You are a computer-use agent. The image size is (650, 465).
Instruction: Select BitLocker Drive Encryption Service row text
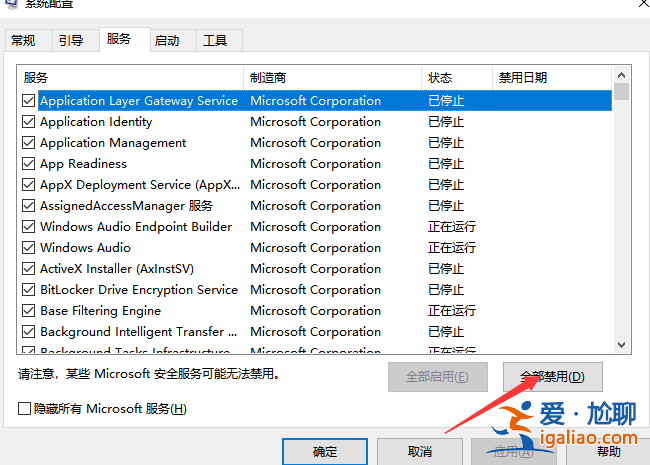pos(139,290)
